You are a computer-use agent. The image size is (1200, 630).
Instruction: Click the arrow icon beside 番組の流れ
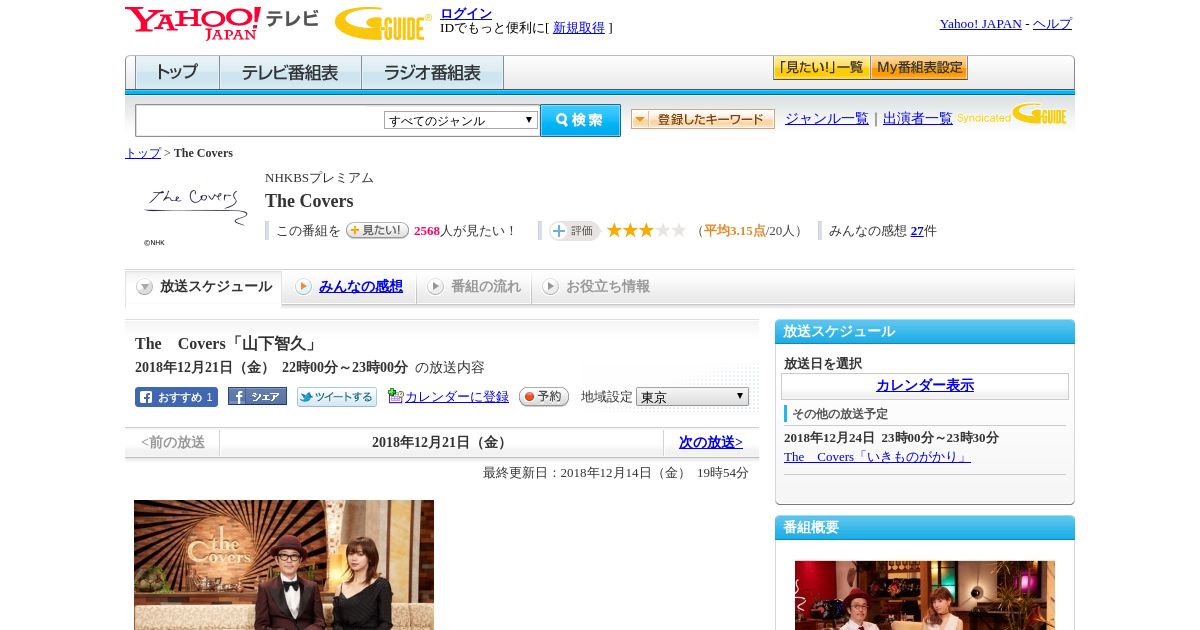pyautogui.click(x=435, y=287)
